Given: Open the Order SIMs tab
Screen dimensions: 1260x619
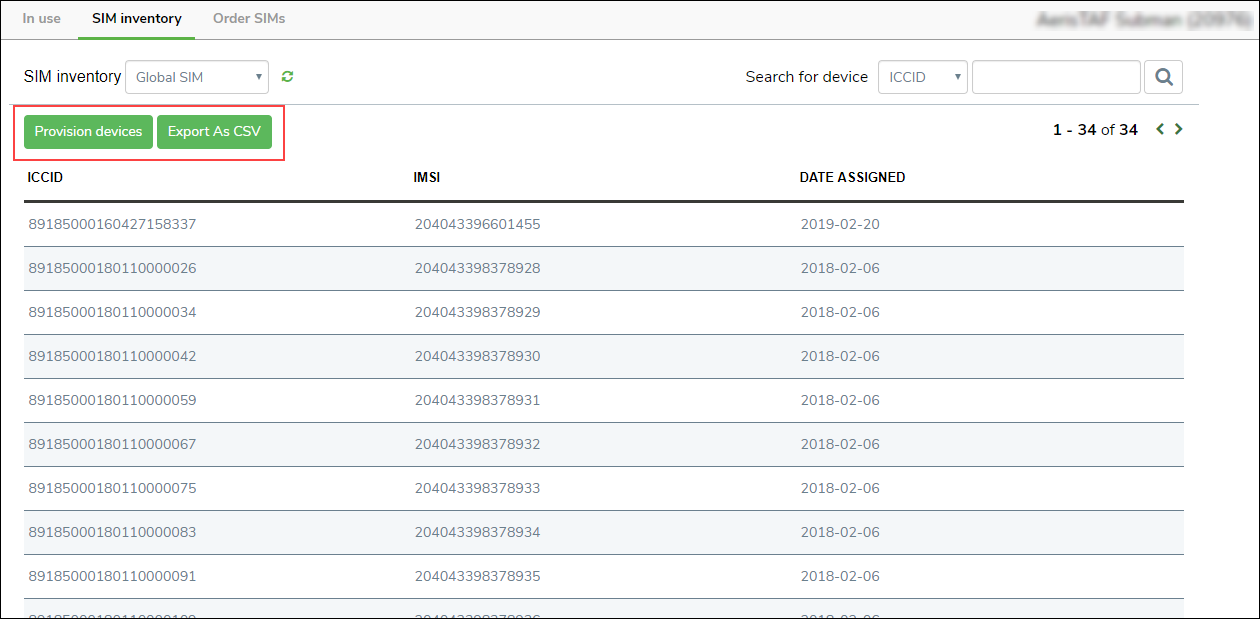Looking at the screenshot, I should coord(249,19).
